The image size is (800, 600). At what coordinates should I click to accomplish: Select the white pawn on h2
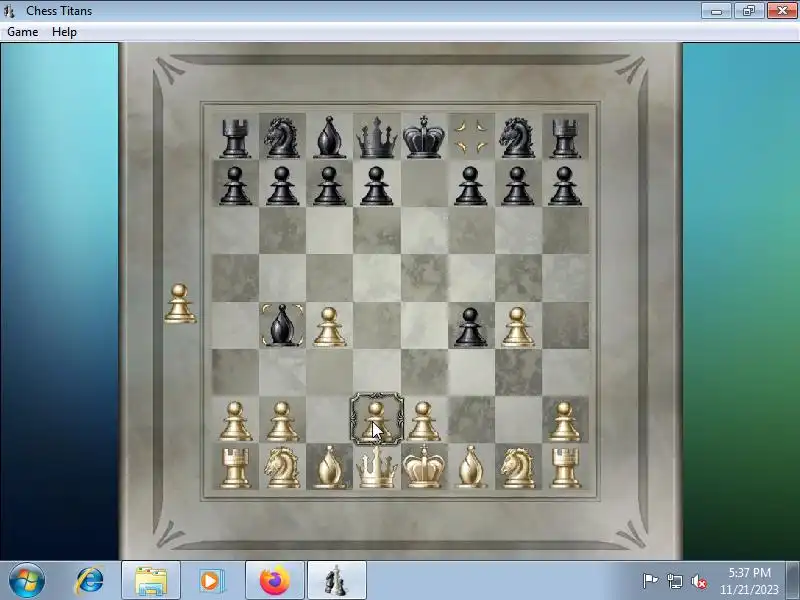[565, 421]
